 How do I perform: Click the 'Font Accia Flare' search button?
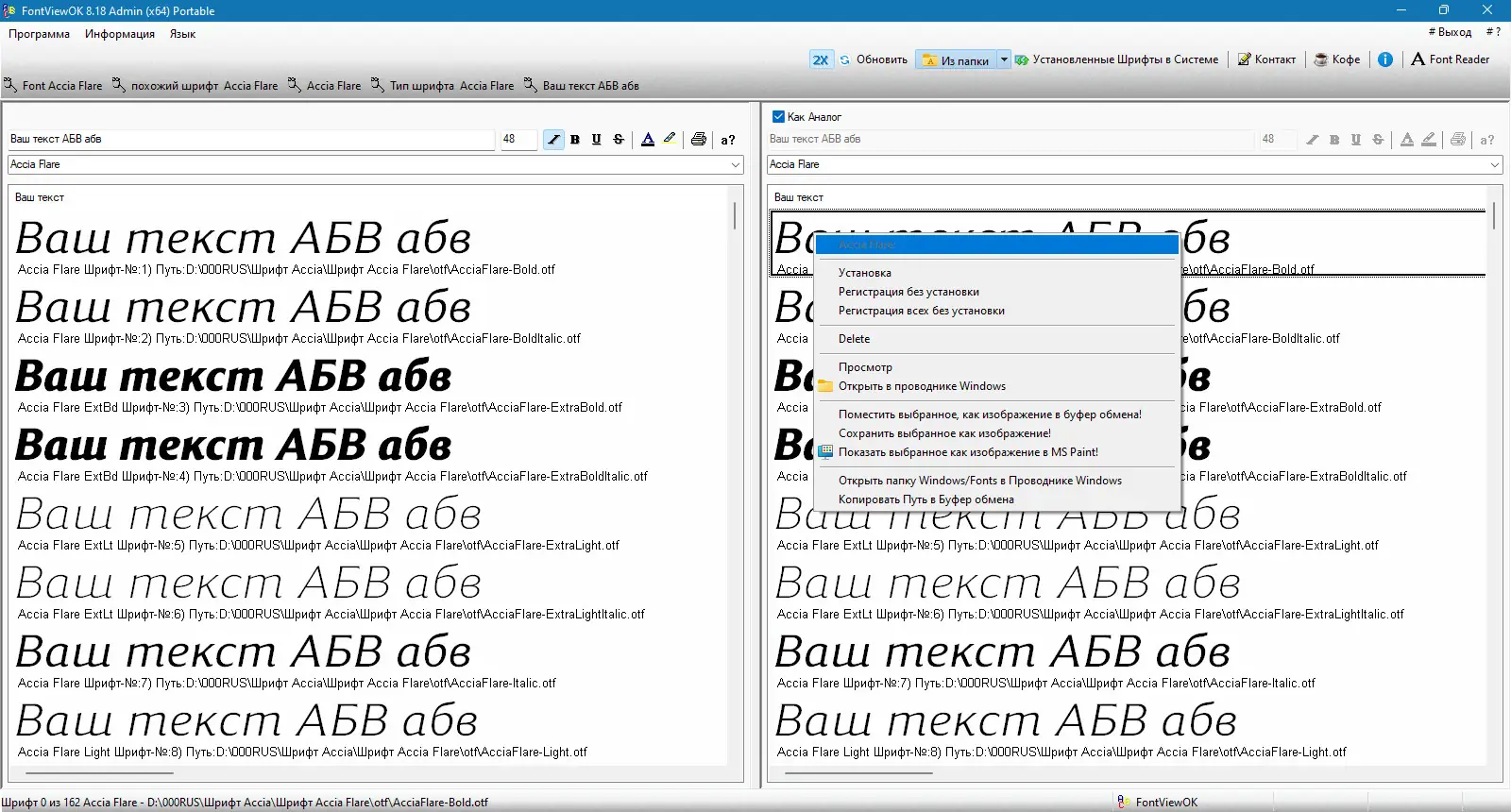[53, 86]
